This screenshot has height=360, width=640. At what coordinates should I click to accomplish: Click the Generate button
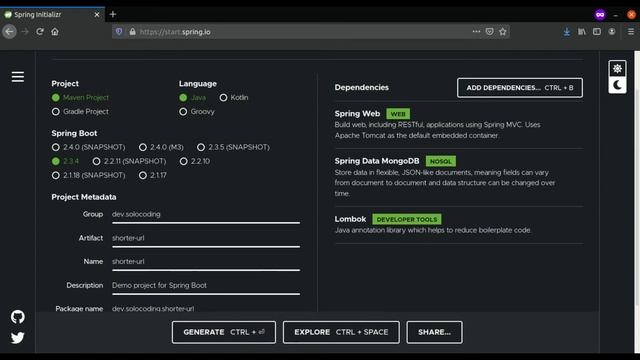tap(224, 332)
